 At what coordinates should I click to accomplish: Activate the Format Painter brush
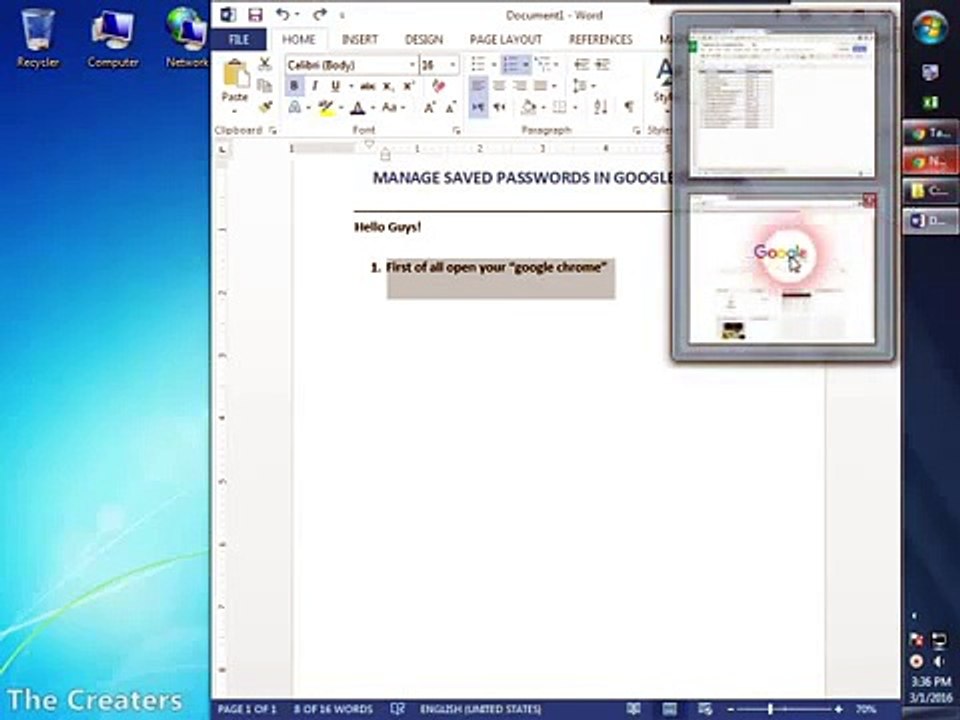coord(264,107)
